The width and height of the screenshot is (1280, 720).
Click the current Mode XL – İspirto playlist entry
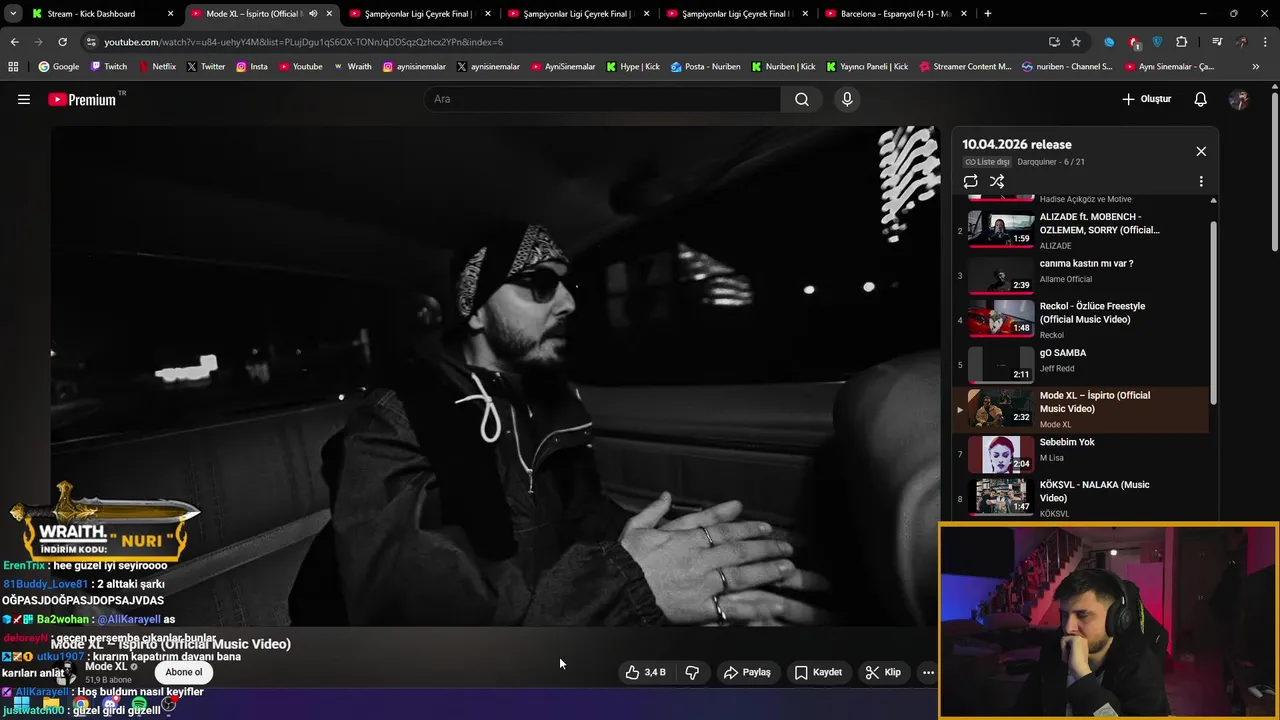[1082, 410]
